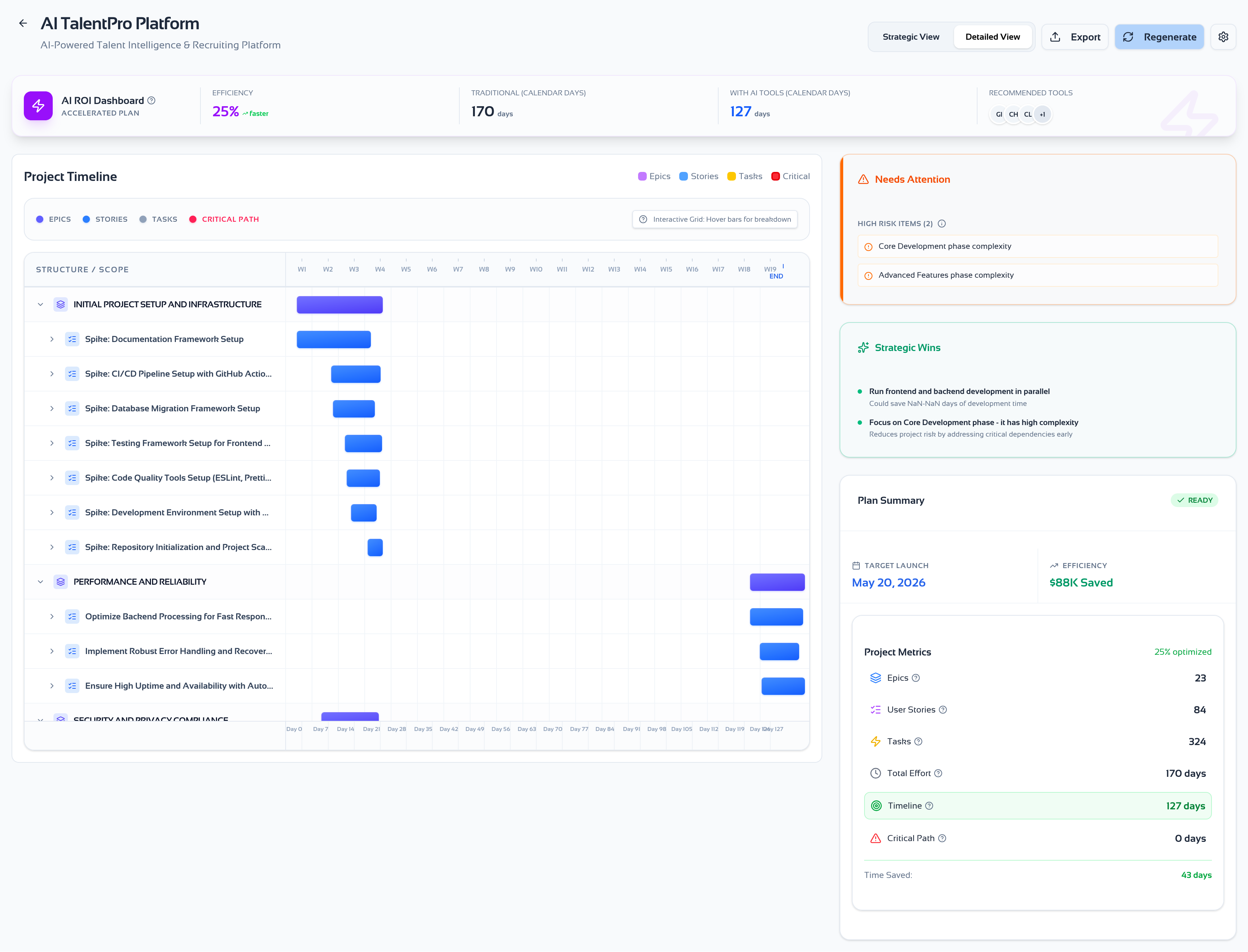Click the AI ROI Dashboard lightning bolt icon
This screenshot has height=952, width=1248.
pyautogui.click(x=38, y=105)
